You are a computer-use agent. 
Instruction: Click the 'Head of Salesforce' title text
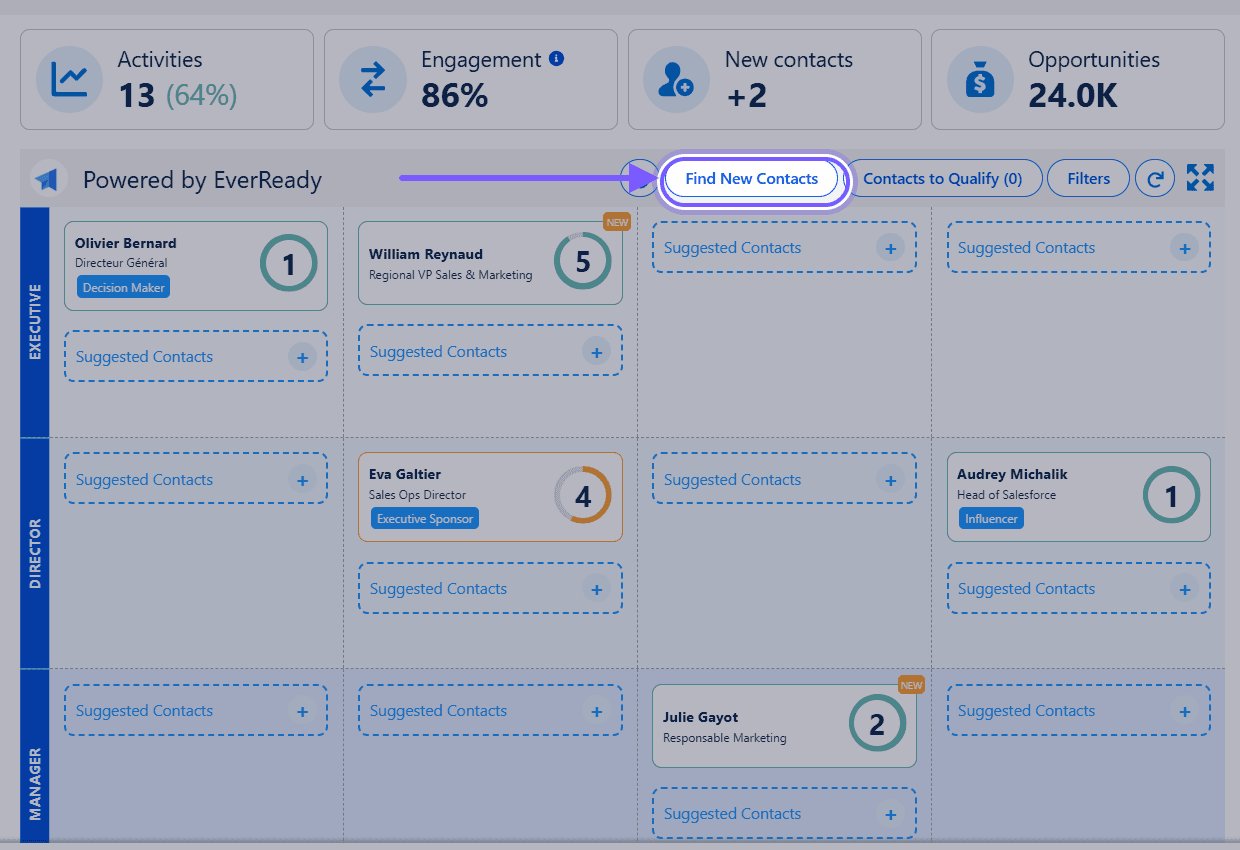(1006, 495)
